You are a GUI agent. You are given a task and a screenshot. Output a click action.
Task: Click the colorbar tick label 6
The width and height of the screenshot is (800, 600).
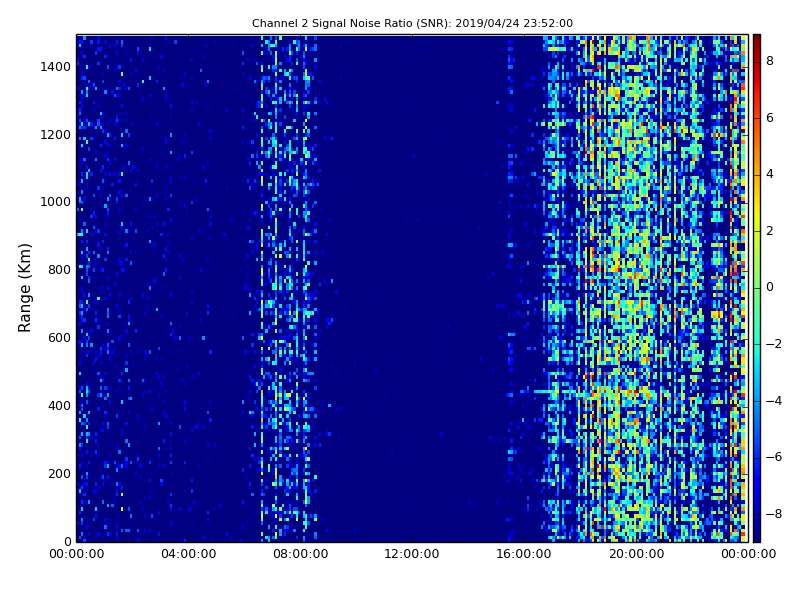pyautogui.click(x=770, y=118)
